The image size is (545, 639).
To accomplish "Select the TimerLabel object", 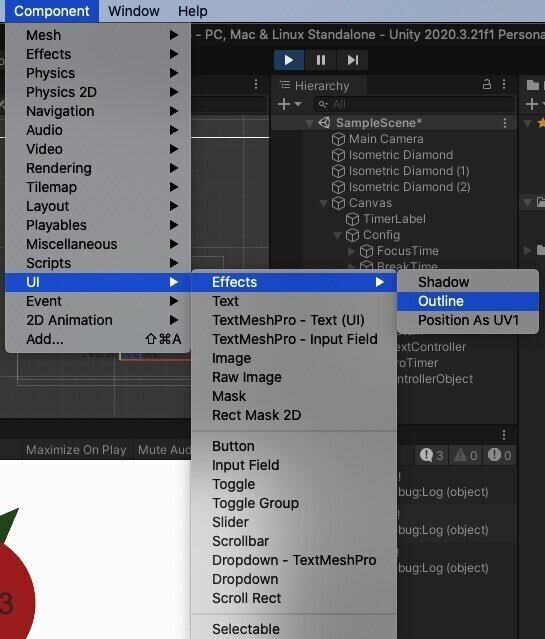I will 386,219.
